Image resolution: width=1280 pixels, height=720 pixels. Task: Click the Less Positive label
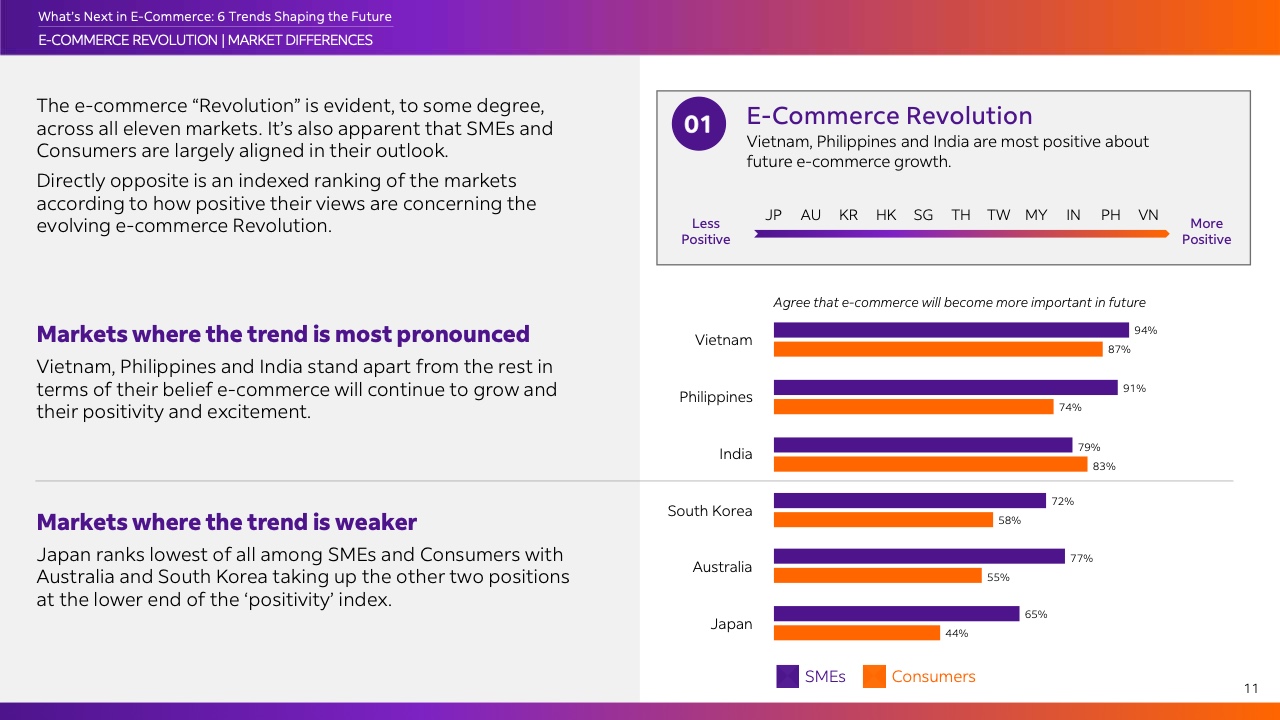(x=705, y=231)
